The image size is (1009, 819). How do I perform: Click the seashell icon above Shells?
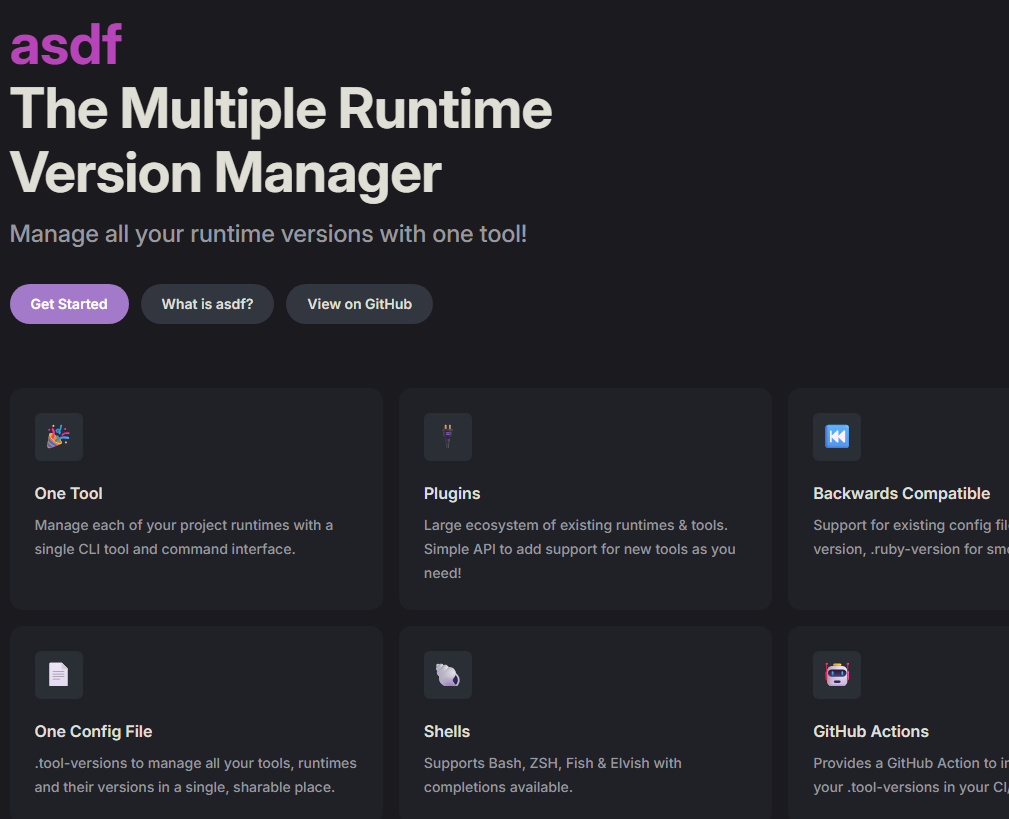coord(448,675)
